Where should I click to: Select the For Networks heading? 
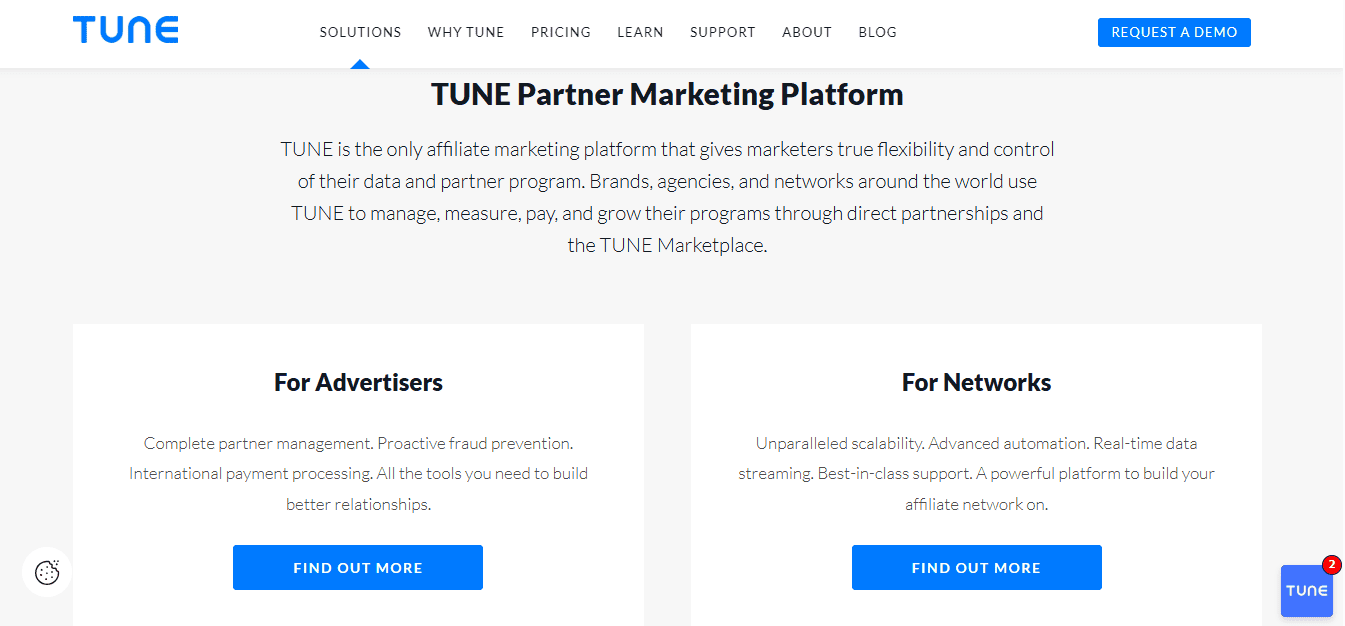tap(976, 382)
